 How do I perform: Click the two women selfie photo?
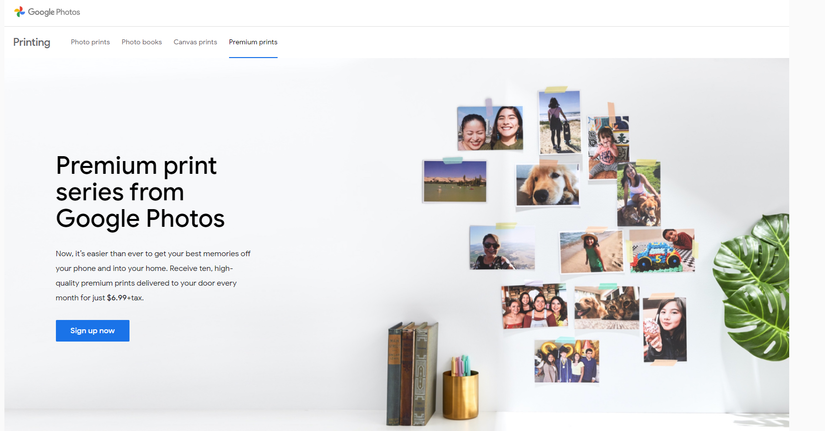click(x=490, y=128)
